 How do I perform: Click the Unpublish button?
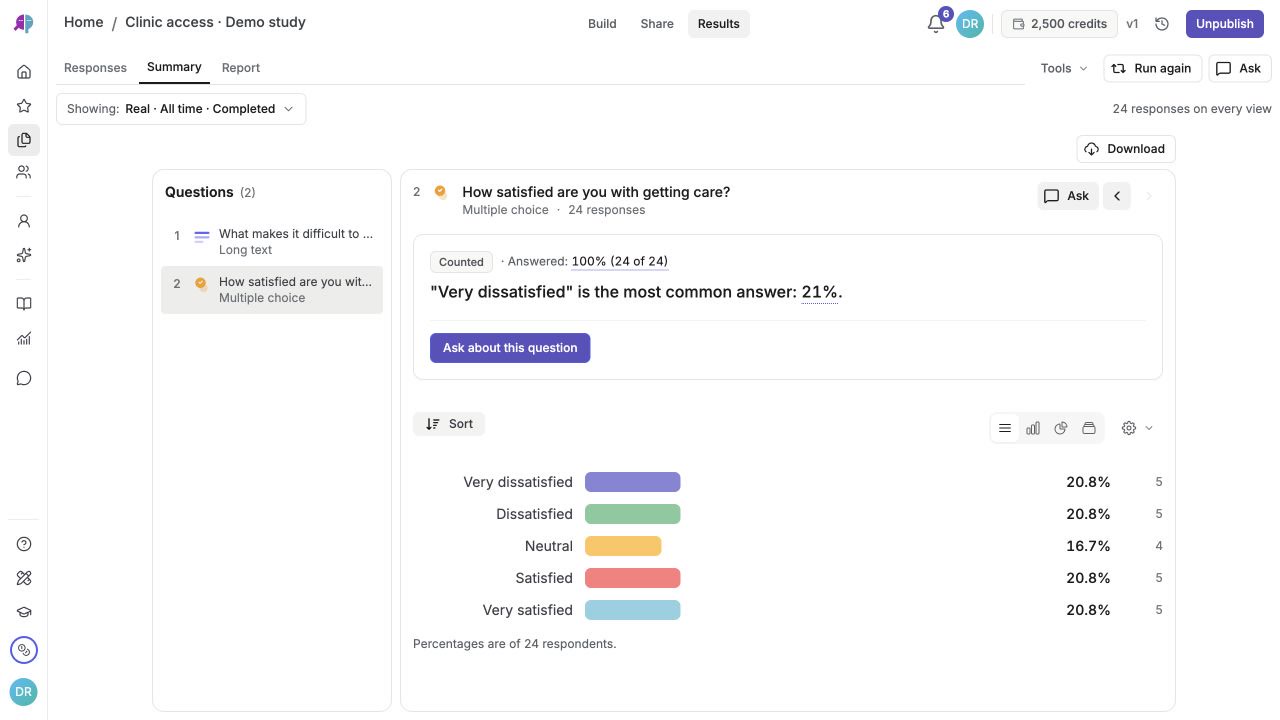coord(1224,24)
